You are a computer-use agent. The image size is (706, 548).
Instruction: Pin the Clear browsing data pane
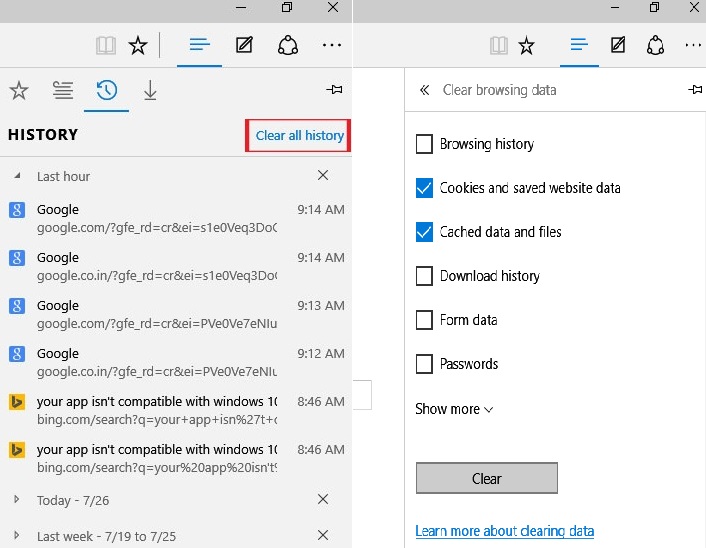click(x=695, y=90)
